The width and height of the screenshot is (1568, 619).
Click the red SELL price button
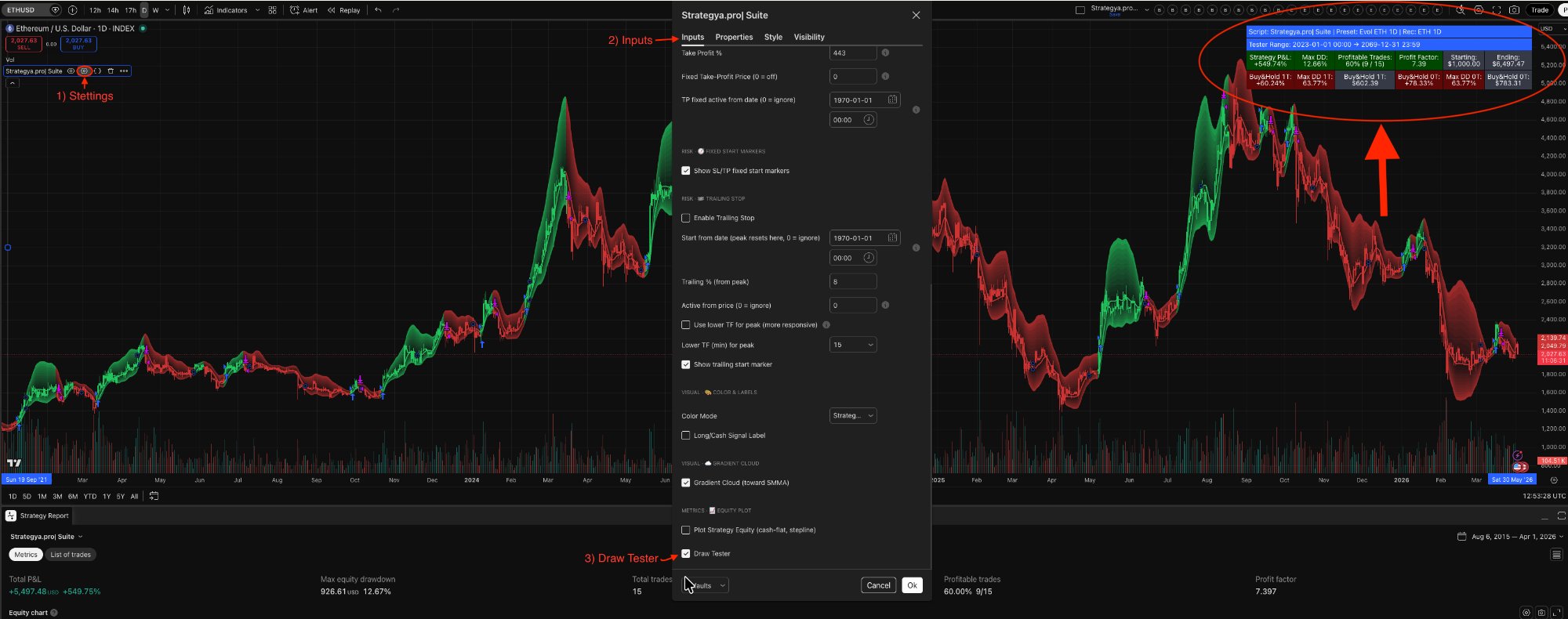pyautogui.click(x=24, y=43)
